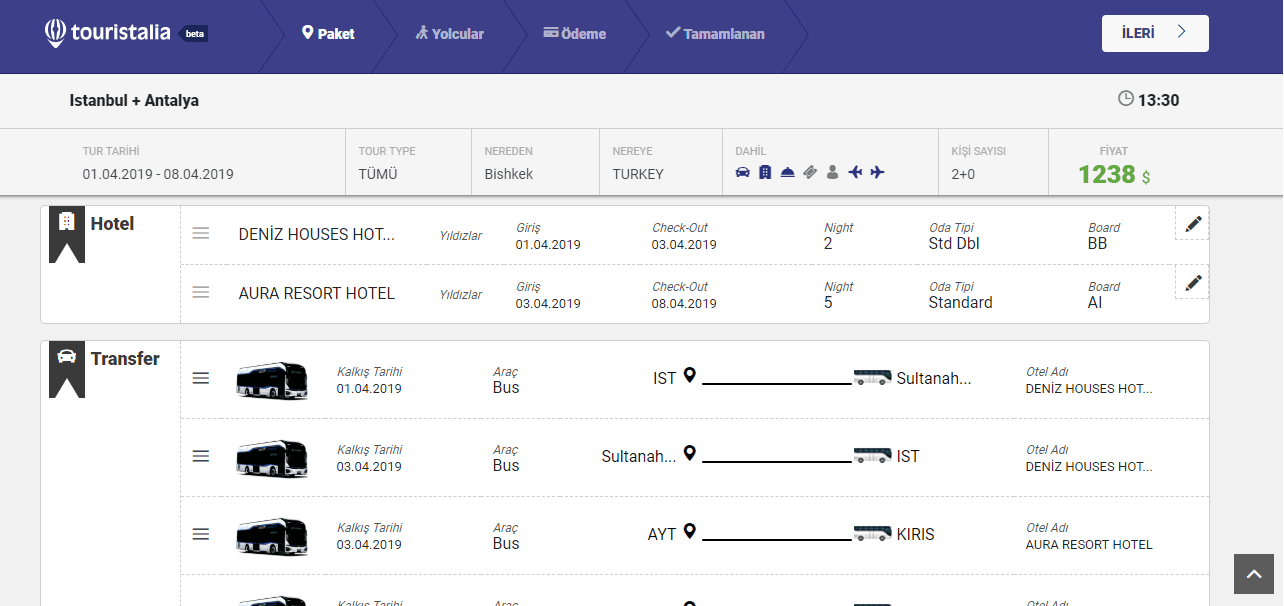Click the car icon under Dahil
This screenshot has height=606, width=1284.
click(x=742, y=173)
